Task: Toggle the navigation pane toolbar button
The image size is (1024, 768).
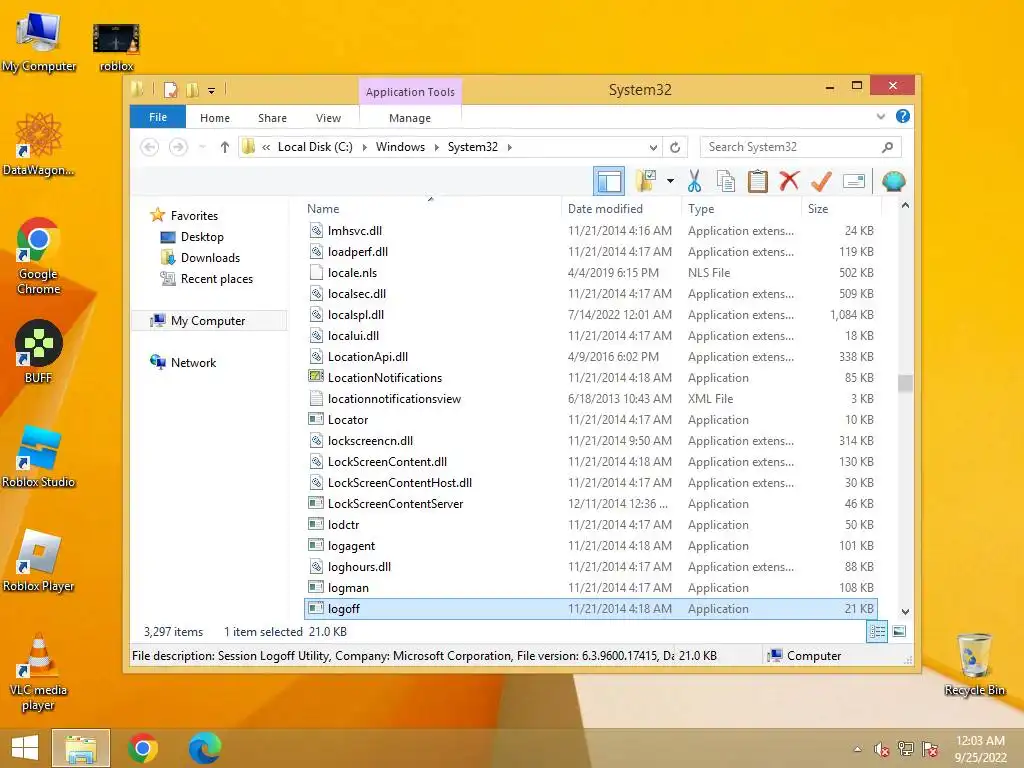Action: click(x=609, y=182)
